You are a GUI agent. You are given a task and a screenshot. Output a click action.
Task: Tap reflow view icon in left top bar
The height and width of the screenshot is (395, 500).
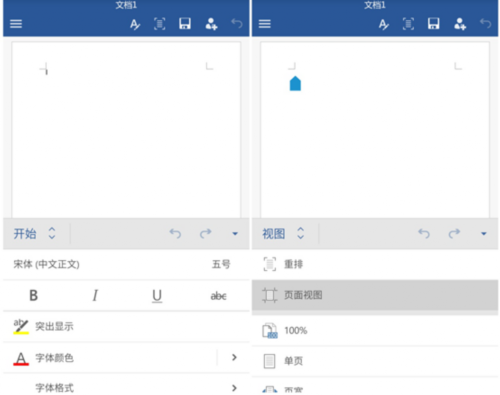click(160, 24)
